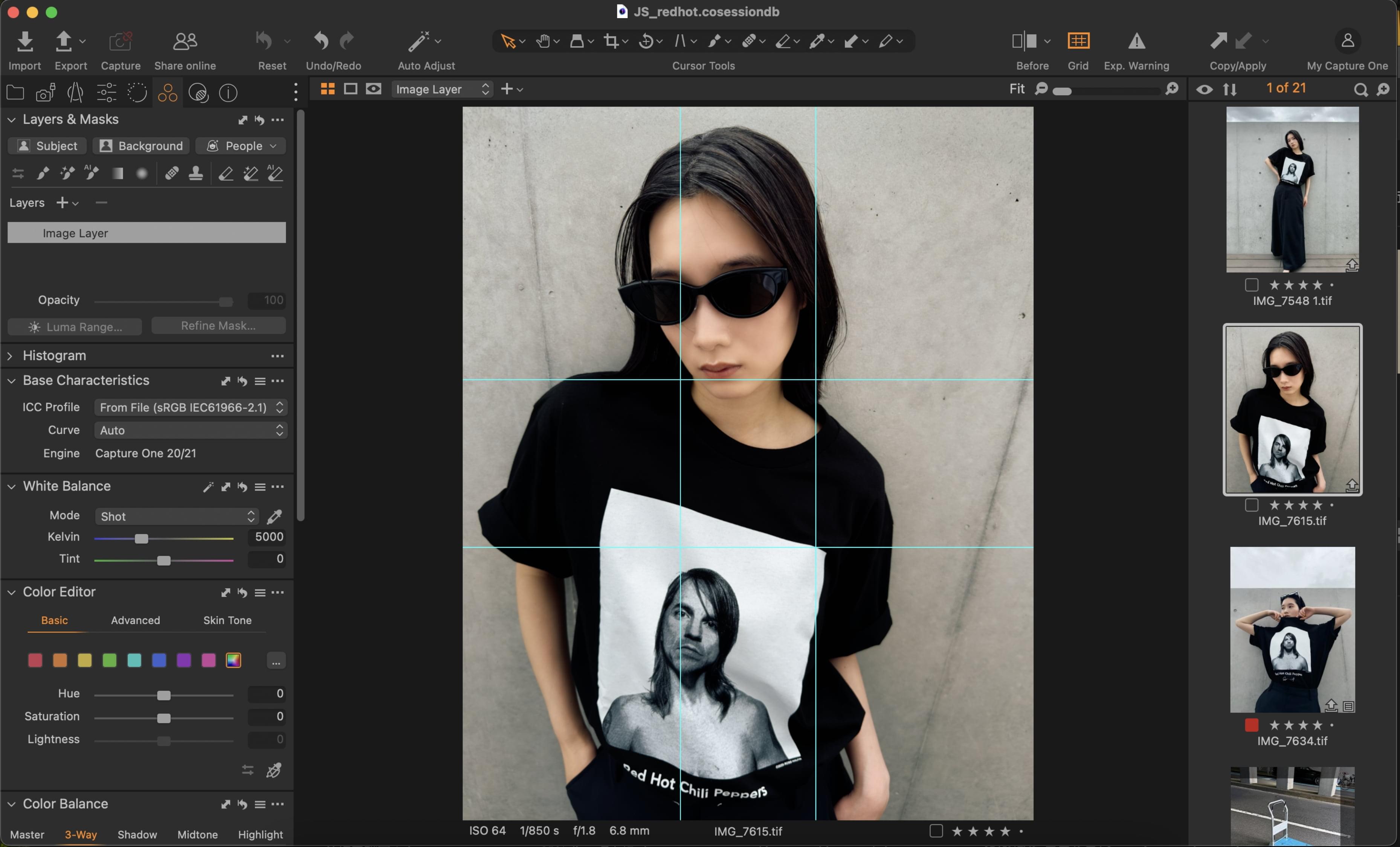
Task: Select the Color Editor Basic tab
Action: tap(55, 620)
